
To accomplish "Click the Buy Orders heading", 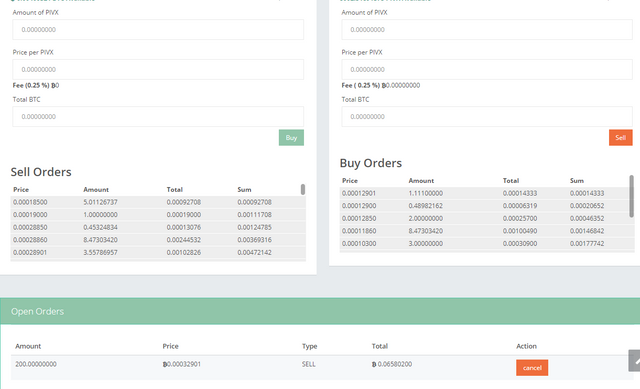I will pos(371,163).
